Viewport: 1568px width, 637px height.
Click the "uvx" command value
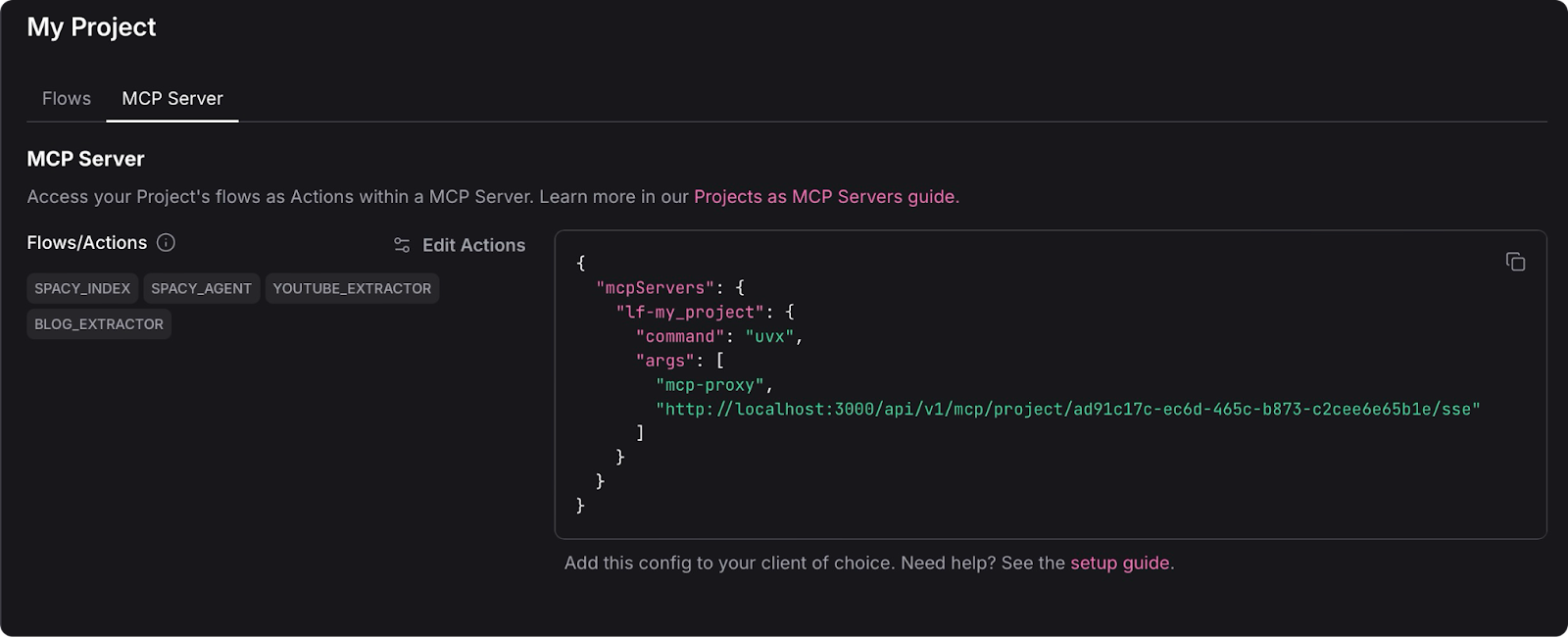[769, 336]
